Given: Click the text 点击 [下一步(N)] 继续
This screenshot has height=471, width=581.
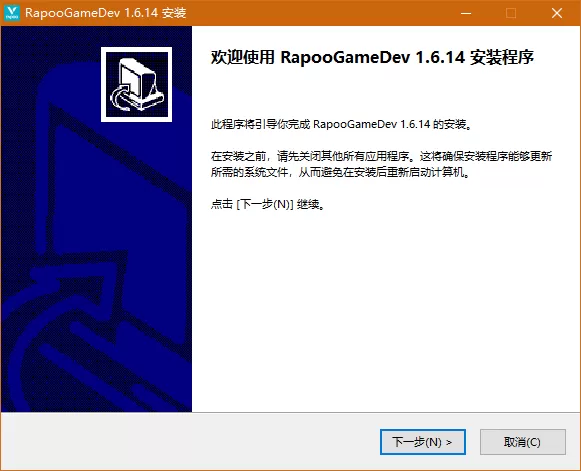Looking at the screenshot, I should 268,204.
